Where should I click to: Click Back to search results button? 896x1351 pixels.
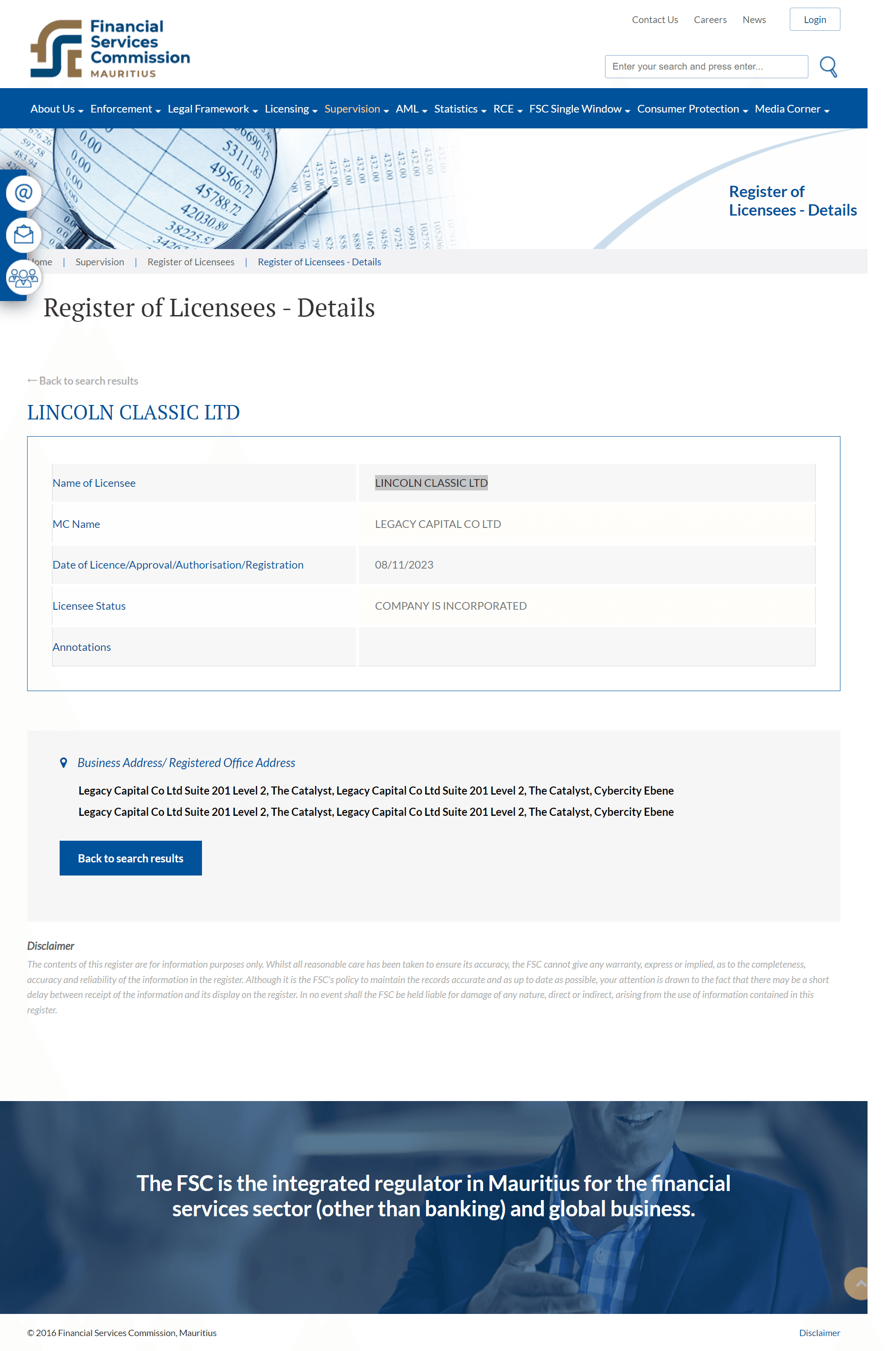pos(130,857)
